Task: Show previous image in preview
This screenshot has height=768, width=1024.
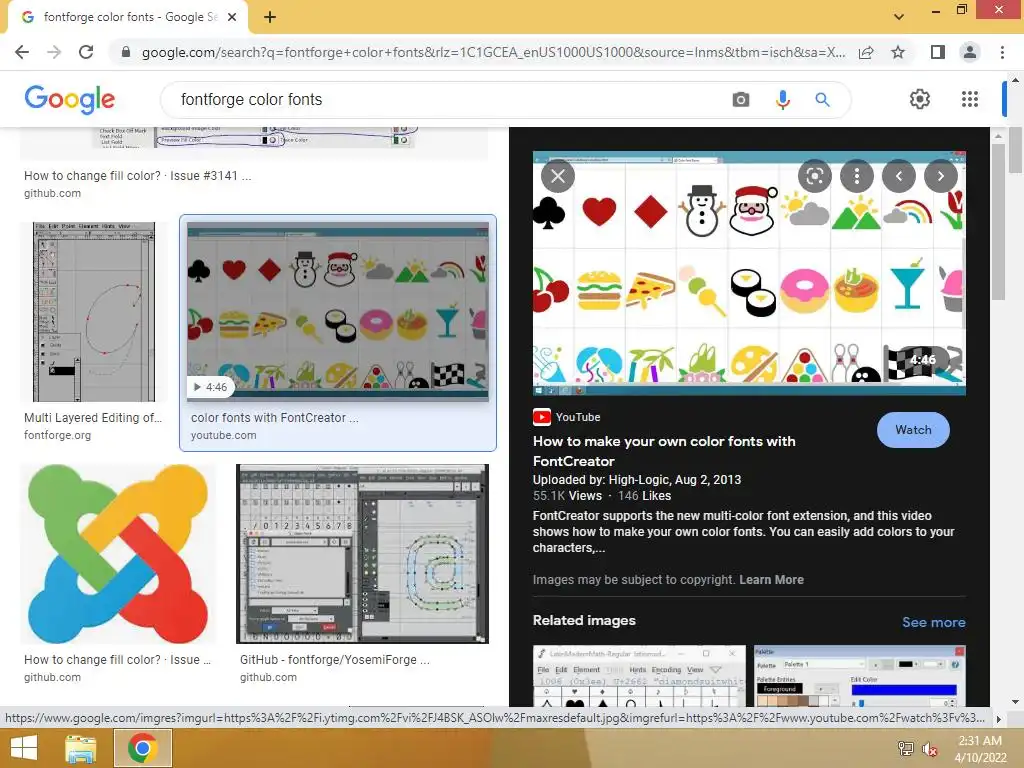Action: [x=899, y=176]
